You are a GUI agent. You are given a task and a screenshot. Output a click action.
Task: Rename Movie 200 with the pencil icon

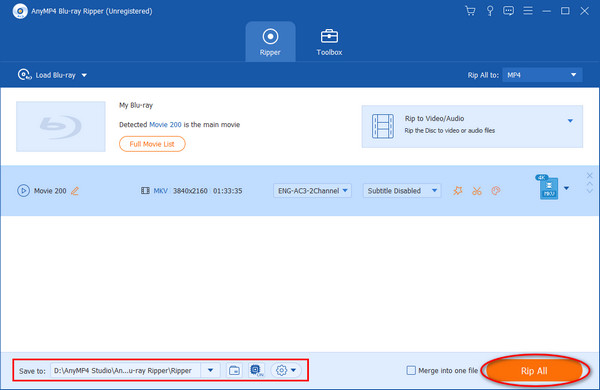[x=75, y=191]
